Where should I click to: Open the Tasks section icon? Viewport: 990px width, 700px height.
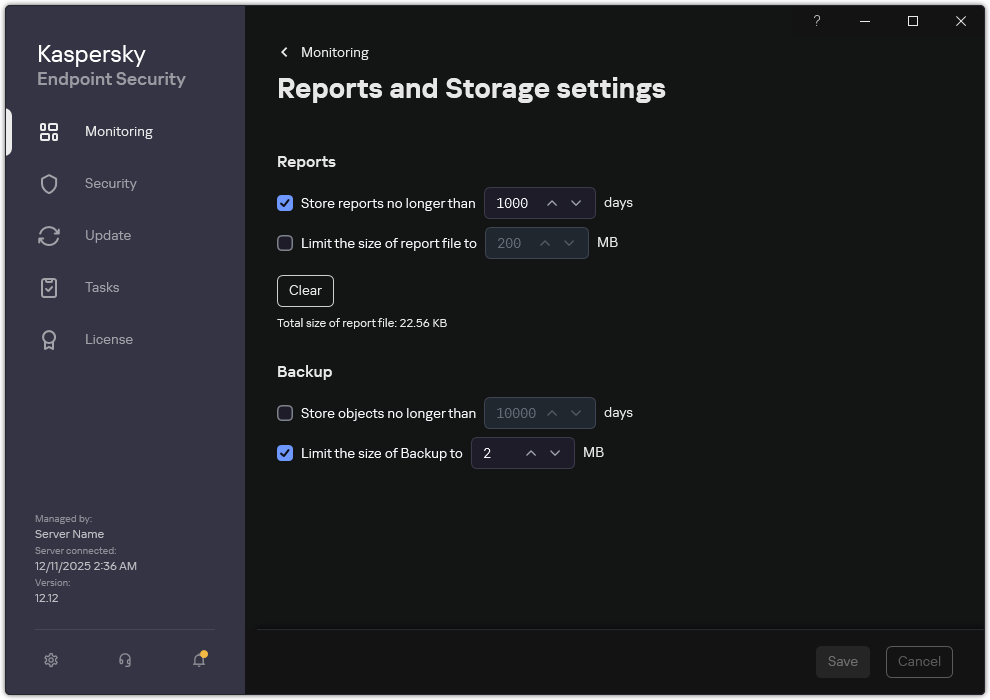[x=49, y=287]
